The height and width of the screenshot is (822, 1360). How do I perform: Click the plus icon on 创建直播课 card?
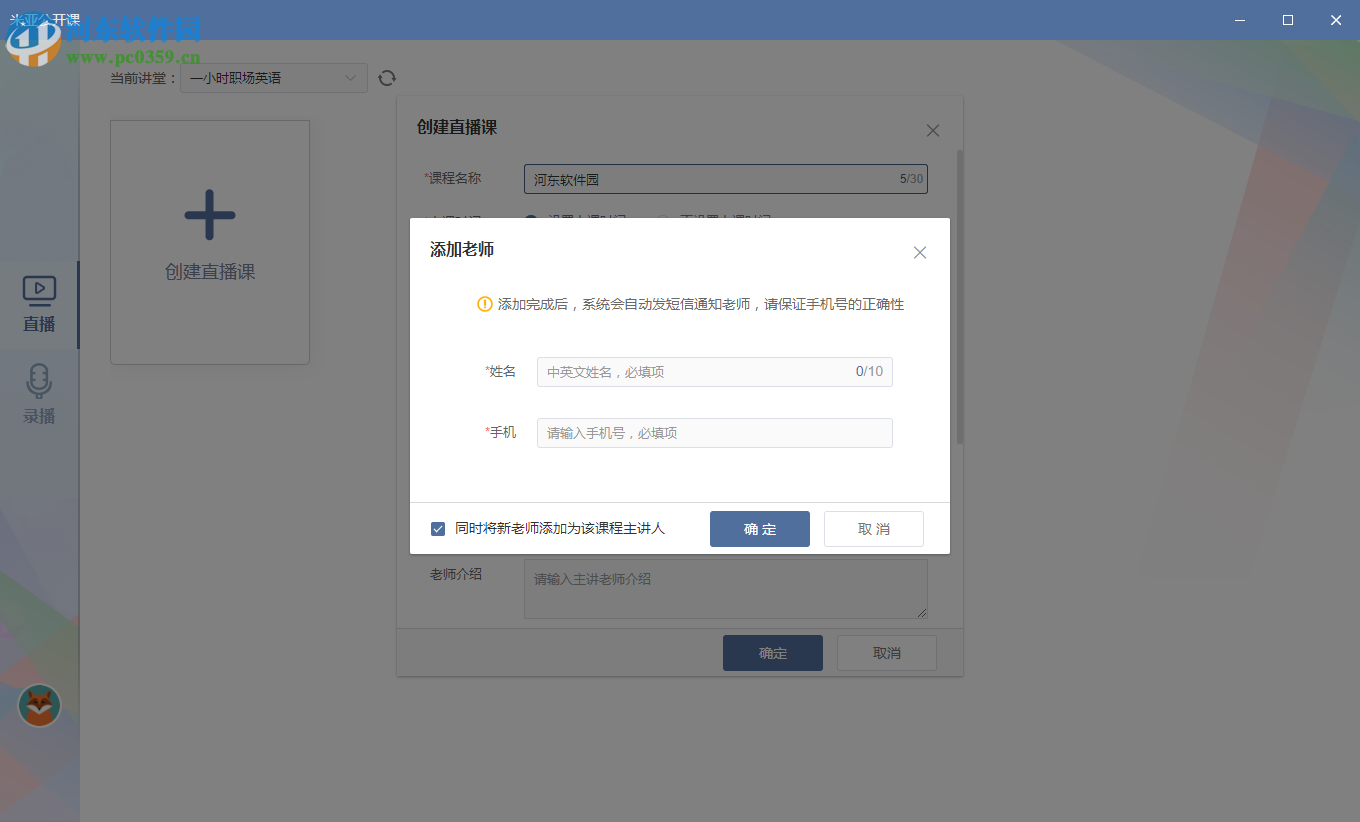point(209,214)
